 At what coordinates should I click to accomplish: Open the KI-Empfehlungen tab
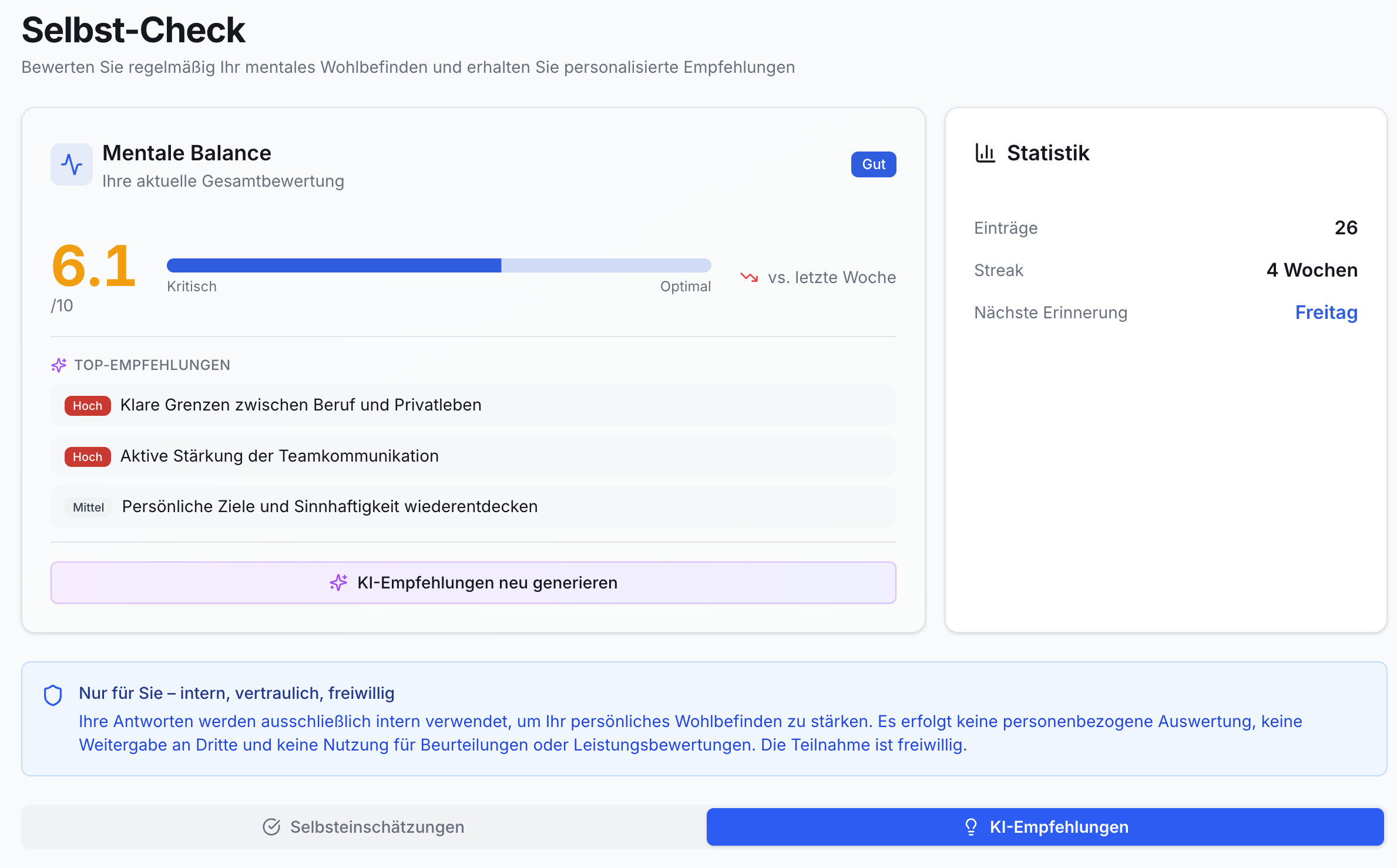(1045, 827)
